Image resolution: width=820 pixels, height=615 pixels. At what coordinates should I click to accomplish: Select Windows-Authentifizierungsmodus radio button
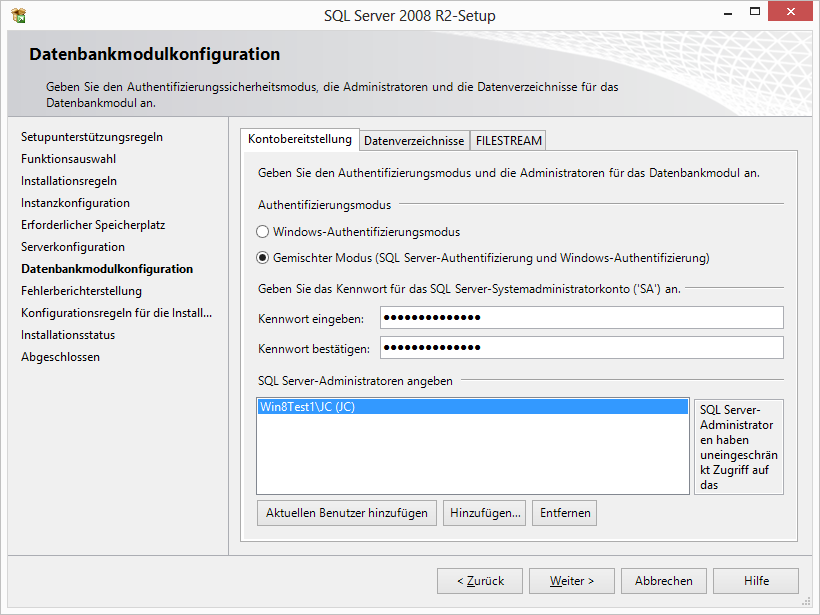[263, 232]
